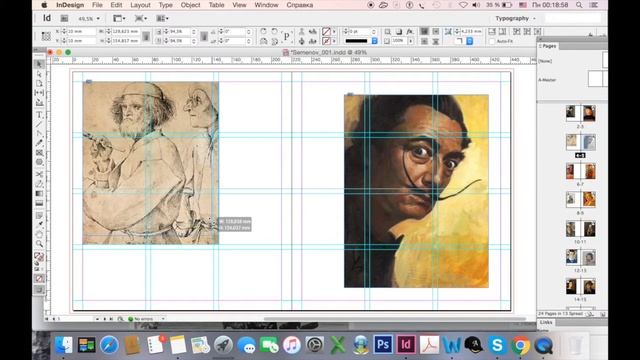Select pages 10-11 spread thumbnail
The image size is (640, 360).
pos(580,229)
